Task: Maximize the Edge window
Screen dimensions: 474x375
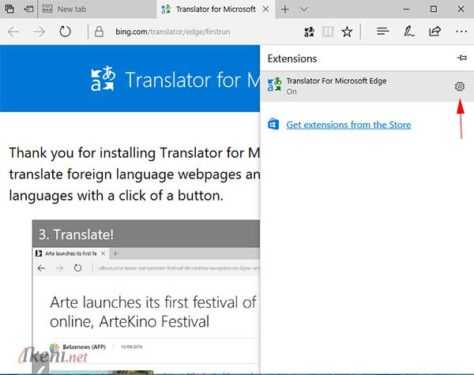Action: [x=434, y=9]
